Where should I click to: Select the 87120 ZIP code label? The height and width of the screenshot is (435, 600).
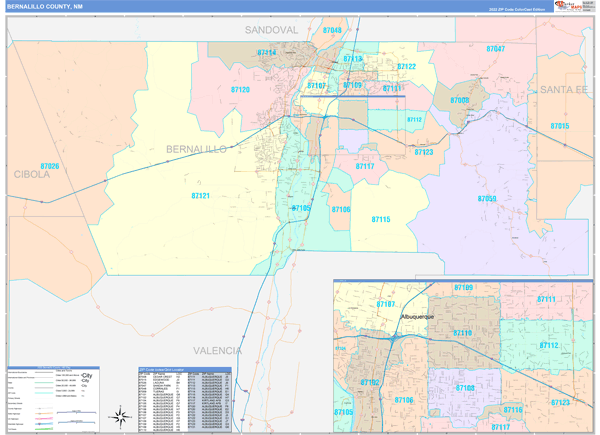point(241,90)
